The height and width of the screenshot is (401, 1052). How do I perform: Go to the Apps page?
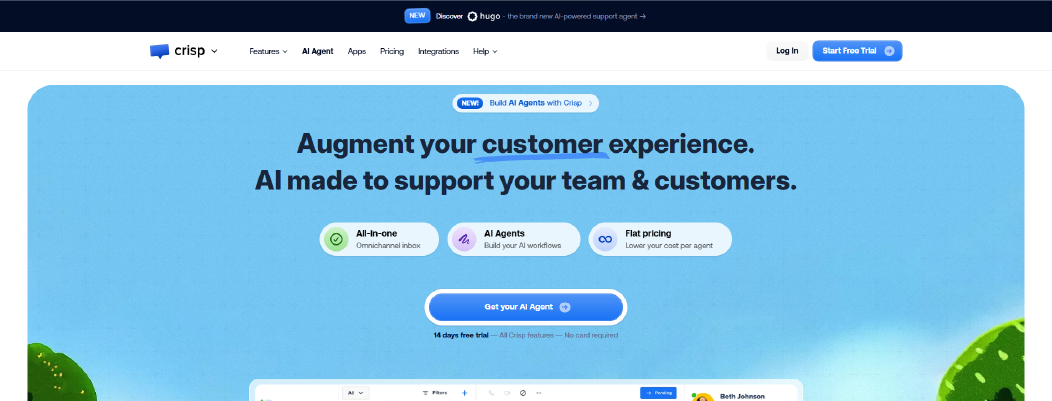click(357, 51)
